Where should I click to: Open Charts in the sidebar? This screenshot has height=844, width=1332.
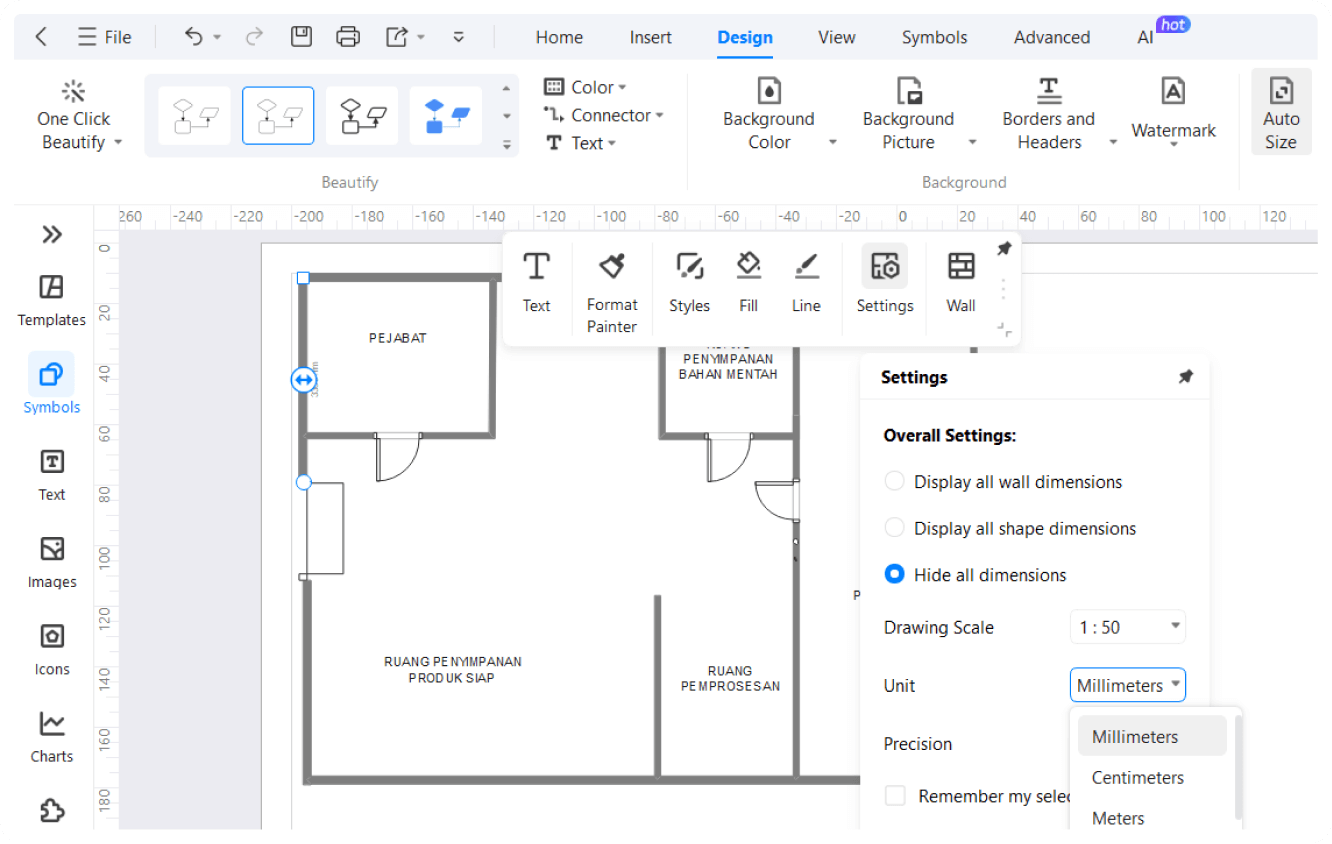pos(52,737)
